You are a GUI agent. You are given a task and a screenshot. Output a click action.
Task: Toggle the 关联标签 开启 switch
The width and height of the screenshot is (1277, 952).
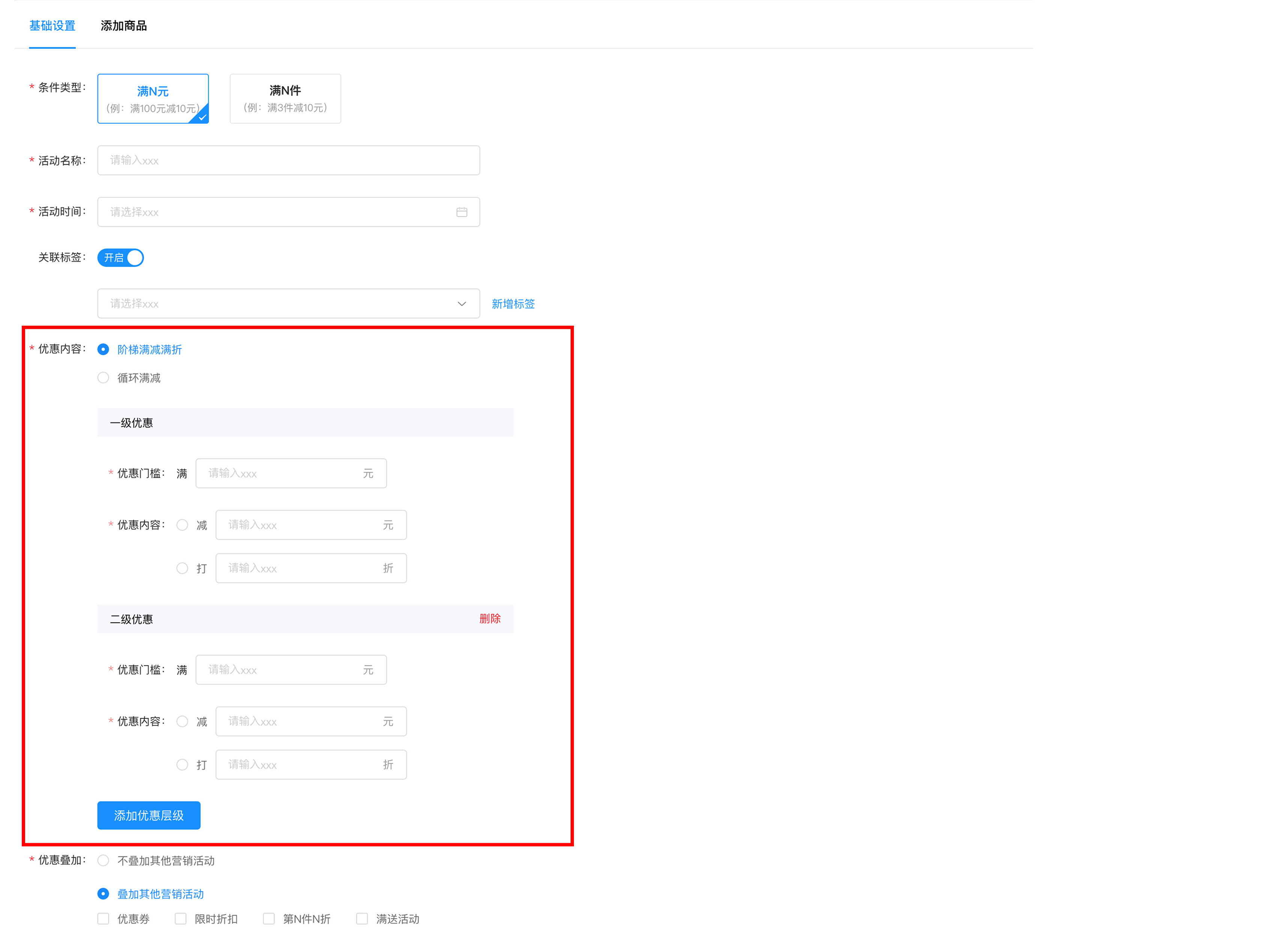point(120,258)
